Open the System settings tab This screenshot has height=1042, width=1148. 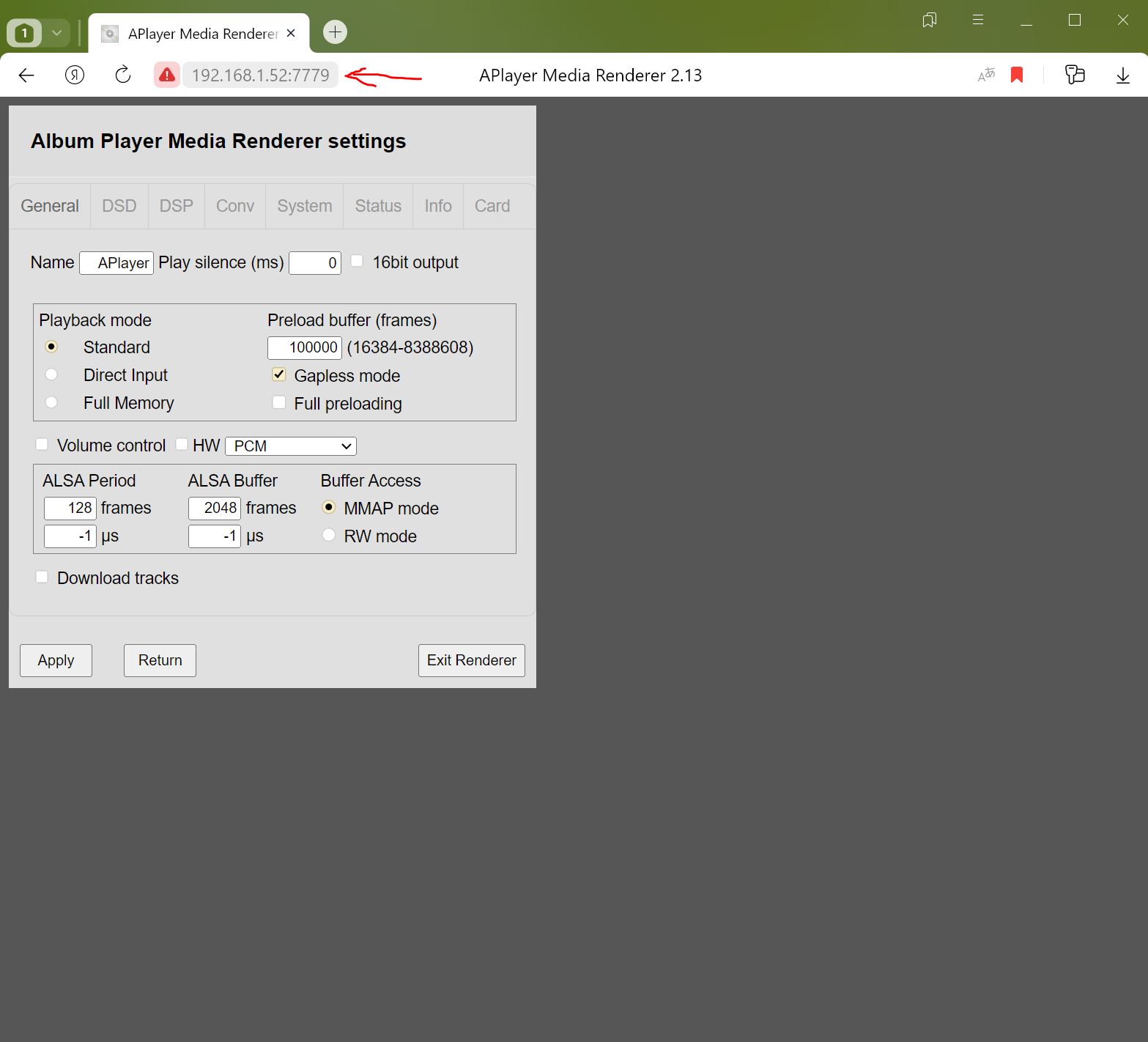coord(304,206)
